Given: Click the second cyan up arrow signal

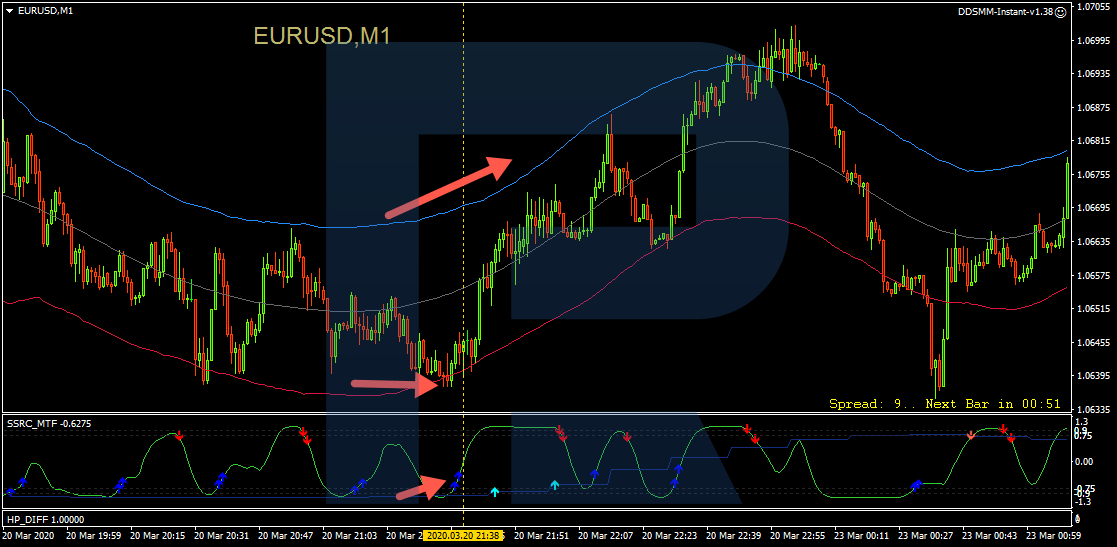Looking at the screenshot, I should click(x=555, y=484).
